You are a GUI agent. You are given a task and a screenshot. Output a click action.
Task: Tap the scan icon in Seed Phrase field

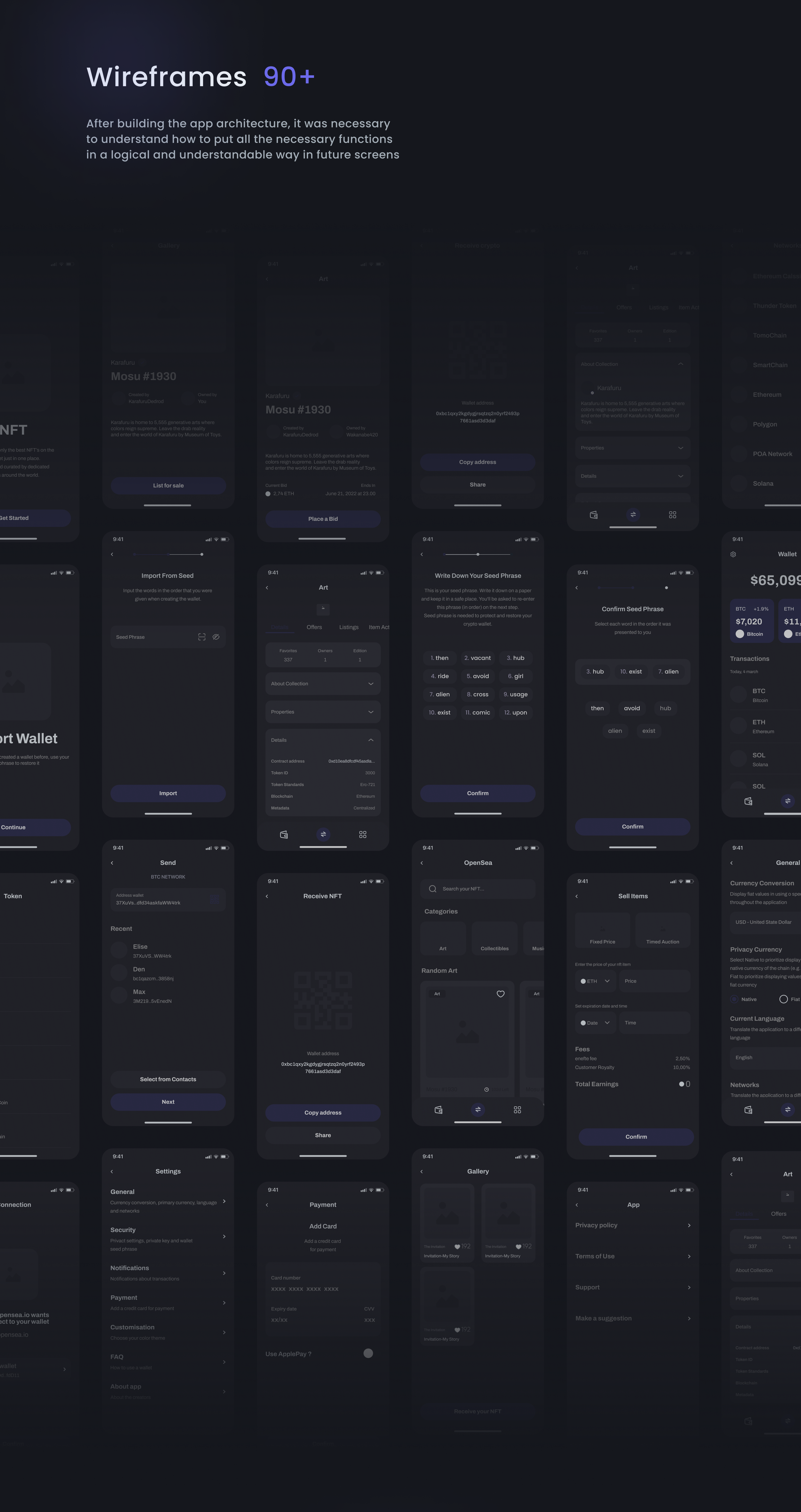(x=201, y=637)
